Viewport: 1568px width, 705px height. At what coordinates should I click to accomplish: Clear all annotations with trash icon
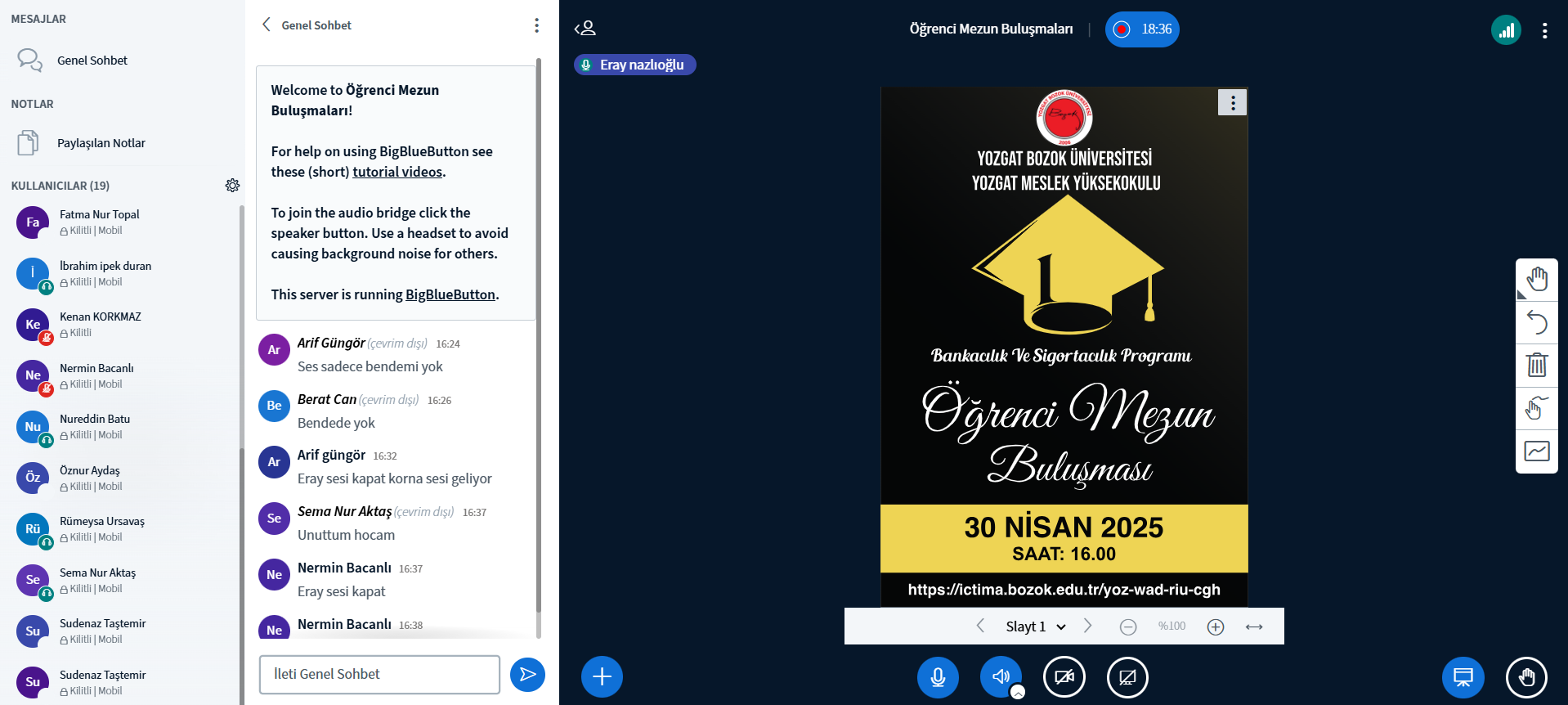click(1537, 365)
